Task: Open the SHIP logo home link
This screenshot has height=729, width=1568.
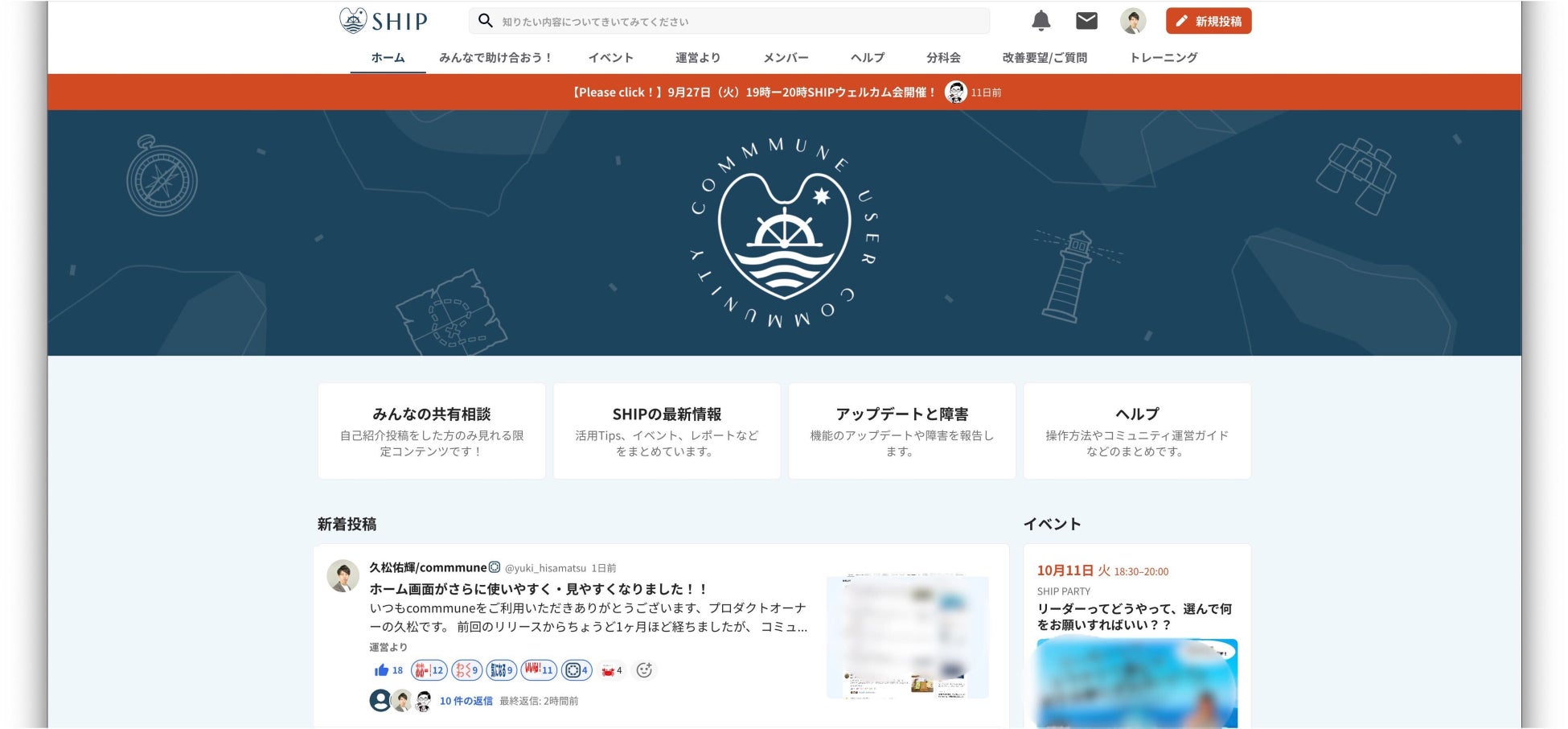Action: 384,21
